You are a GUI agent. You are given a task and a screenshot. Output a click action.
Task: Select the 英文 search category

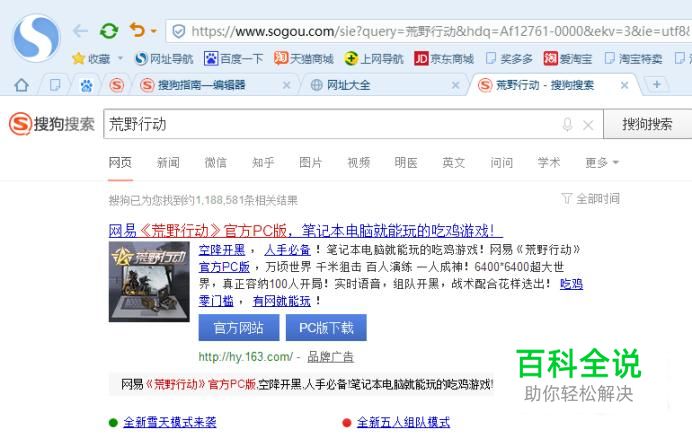point(454,162)
